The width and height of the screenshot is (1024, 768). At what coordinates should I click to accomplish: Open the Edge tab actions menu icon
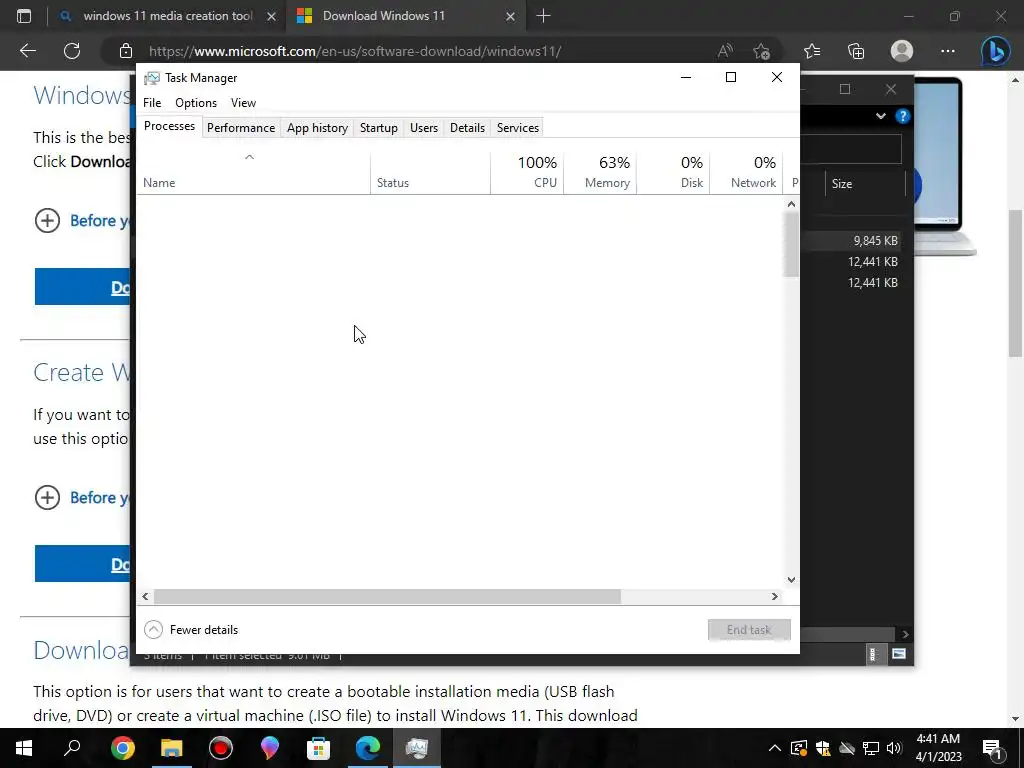click(x=24, y=16)
